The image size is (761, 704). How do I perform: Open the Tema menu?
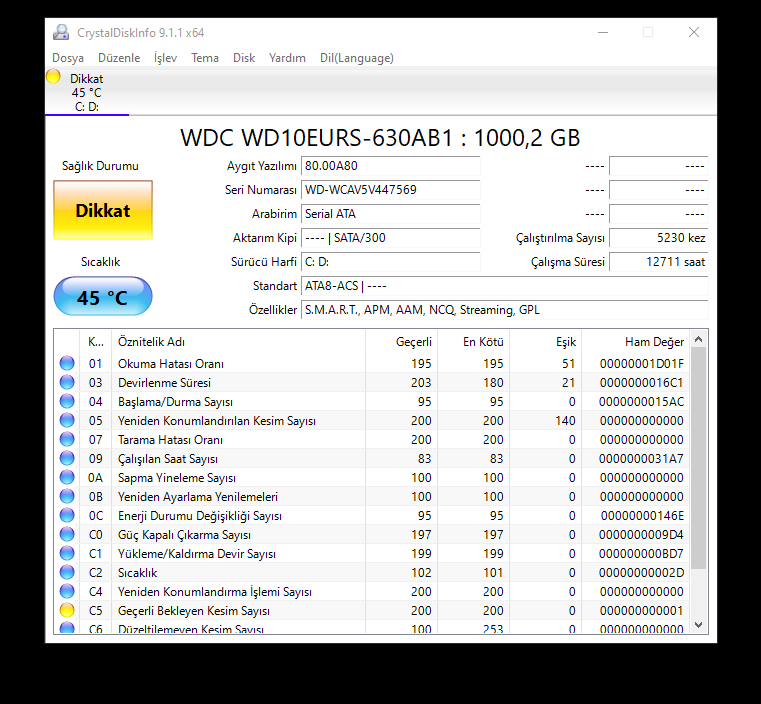(x=205, y=58)
